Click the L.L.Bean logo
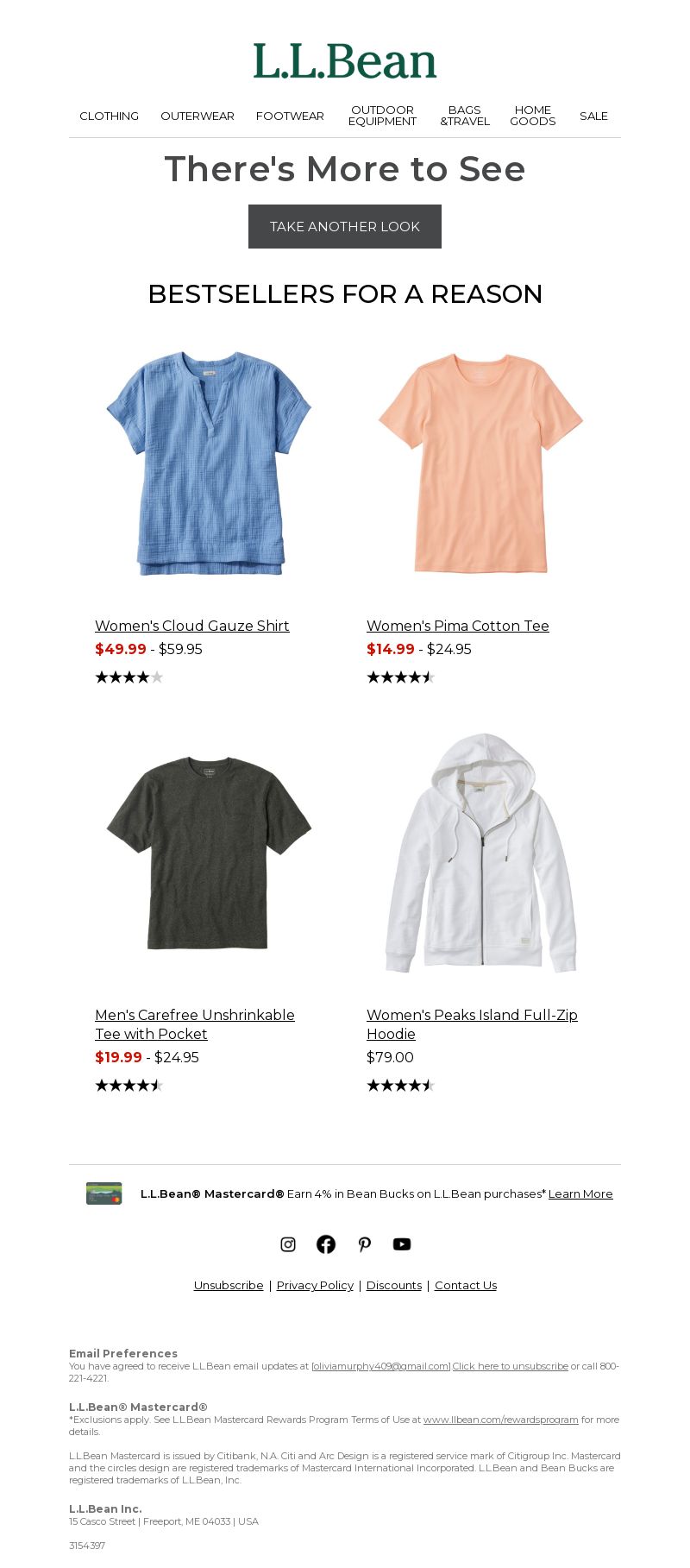Image resolution: width=690 pixels, height=1568 pixels. [x=345, y=61]
